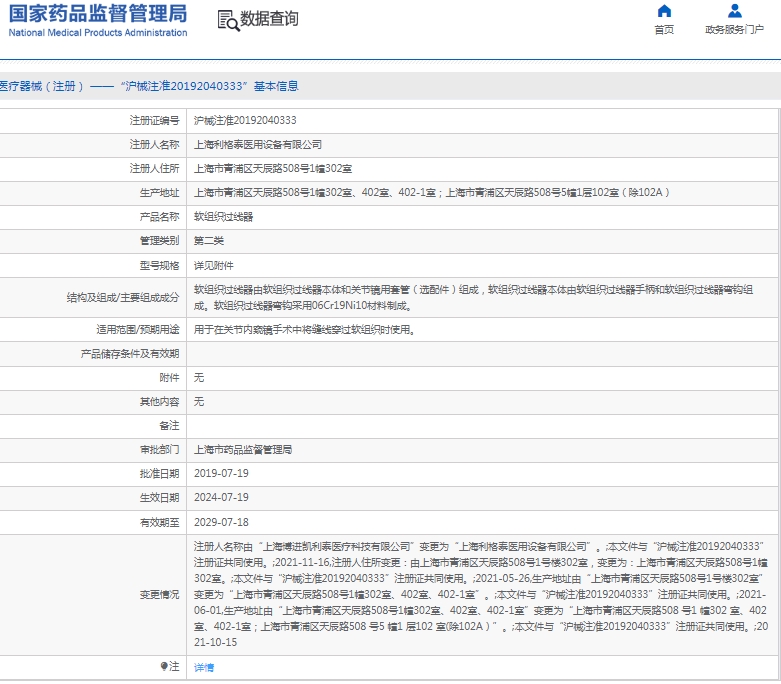Select the 变更情况 label
Image resolution: width=781 pixels, height=684 pixels.
(159, 595)
